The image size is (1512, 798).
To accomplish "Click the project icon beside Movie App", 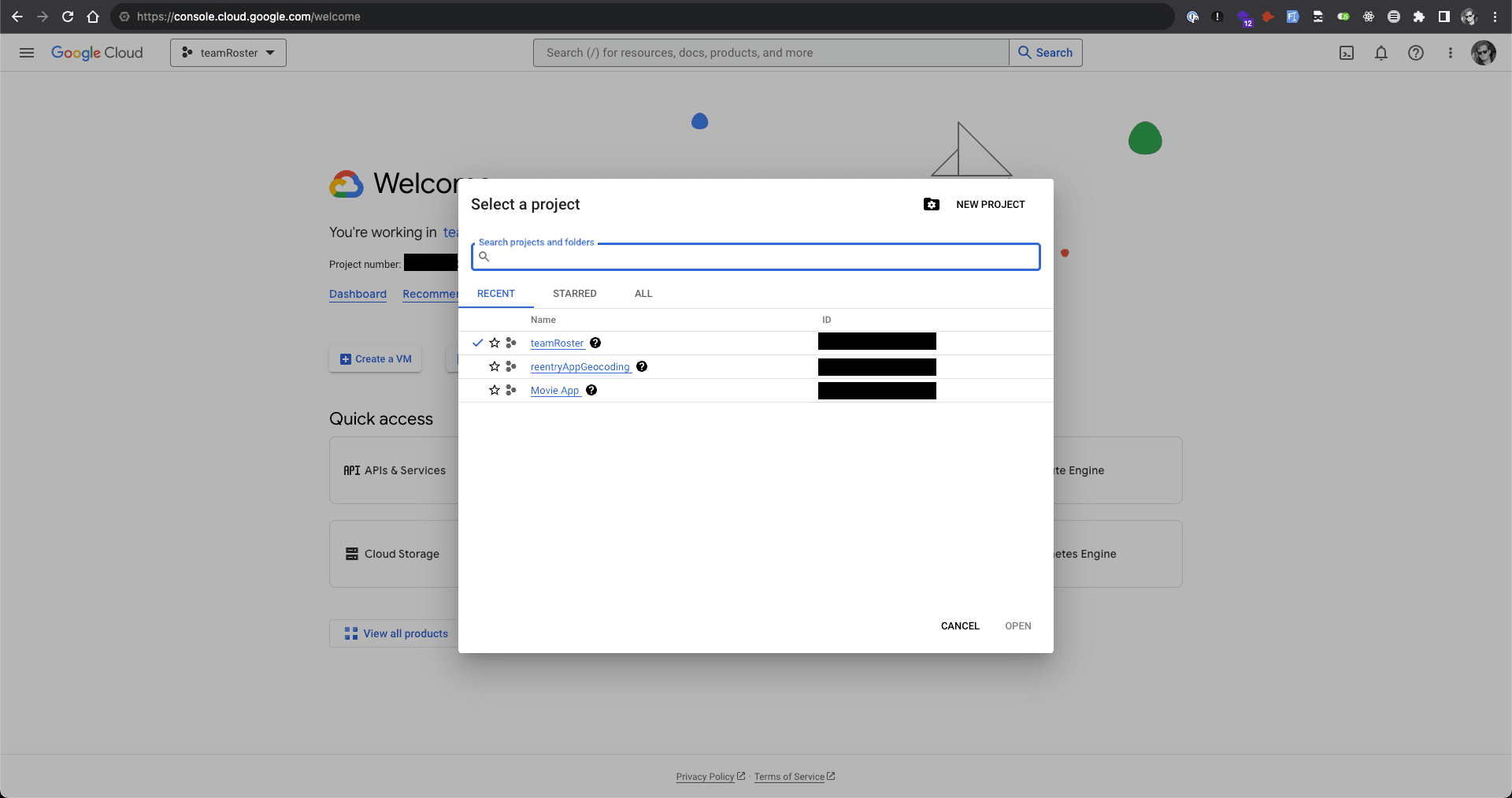I will click(x=511, y=390).
